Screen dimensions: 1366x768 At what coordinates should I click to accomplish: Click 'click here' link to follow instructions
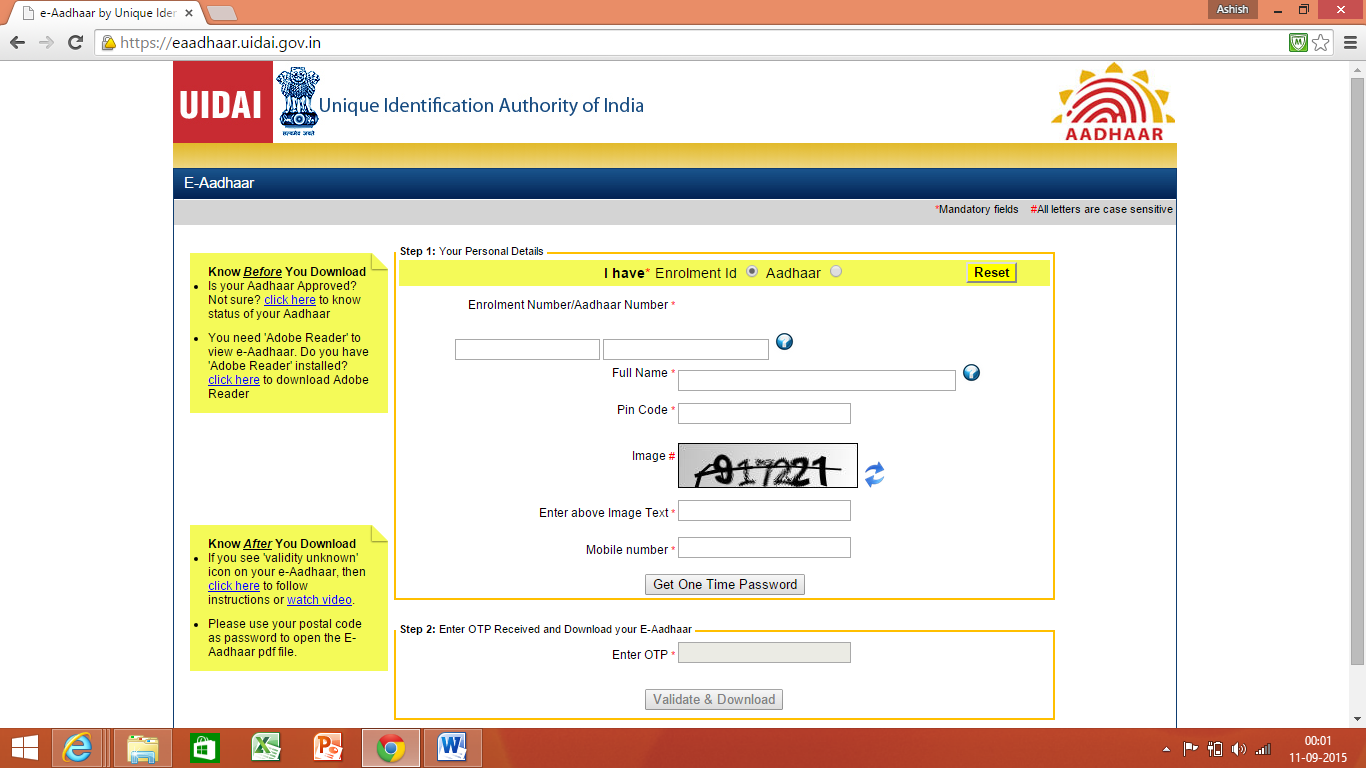(234, 586)
